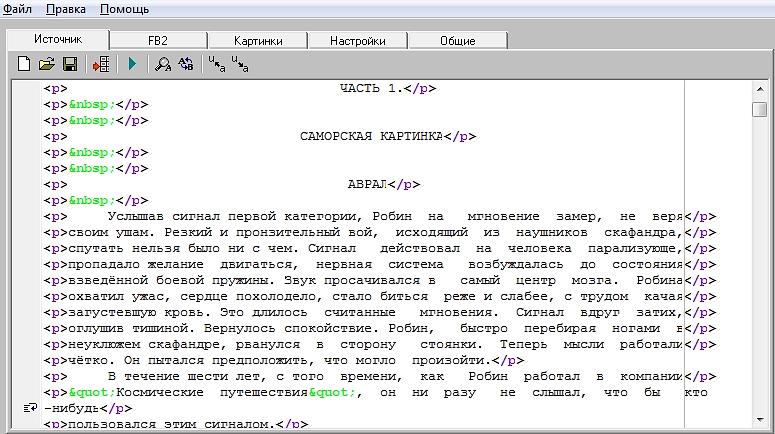This screenshot has height=434, width=775.
Task: Click the text '-нибудь' on the wrapped line
Action: (72, 409)
